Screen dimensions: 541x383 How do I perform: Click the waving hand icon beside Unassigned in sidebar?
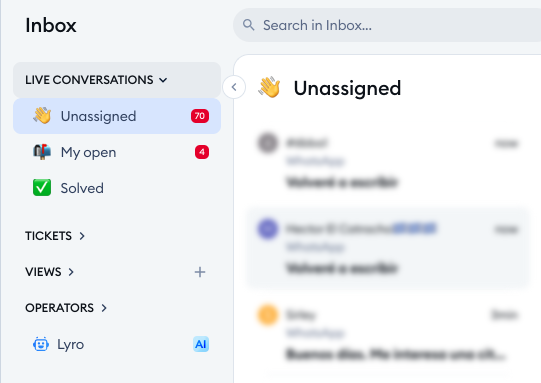[42, 116]
